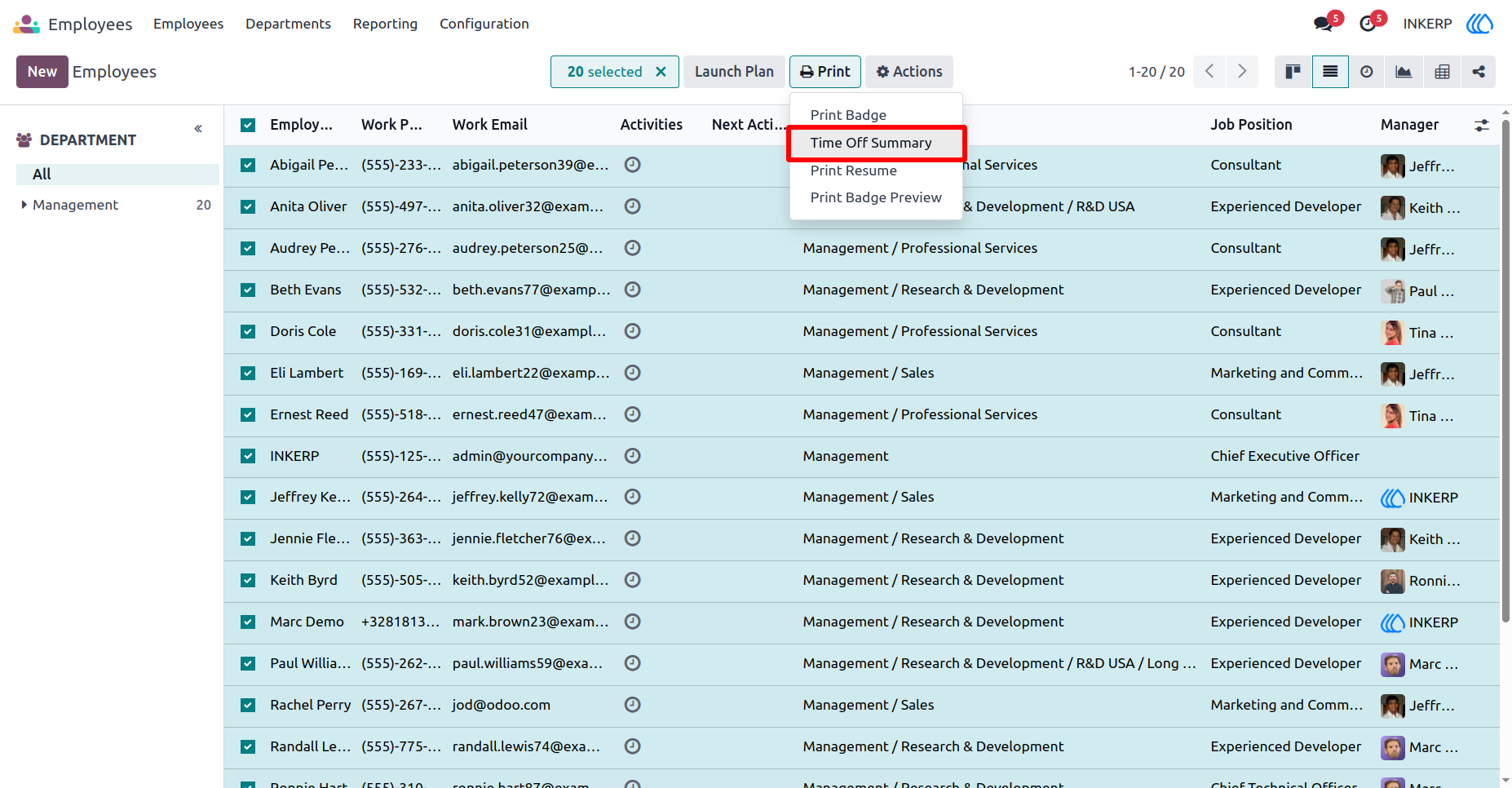Open the Hierarchy view icon
This screenshot has width=1512, height=788.
pos(1479,72)
